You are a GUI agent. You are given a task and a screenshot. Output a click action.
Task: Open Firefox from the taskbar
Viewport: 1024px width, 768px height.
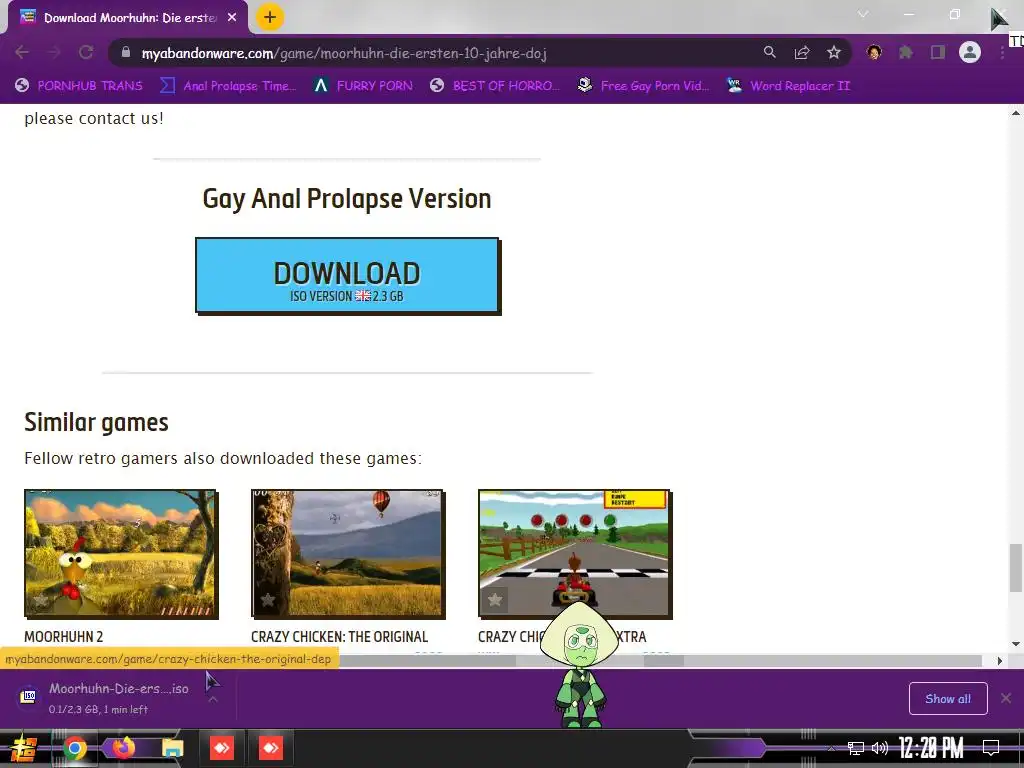(123, 748)
